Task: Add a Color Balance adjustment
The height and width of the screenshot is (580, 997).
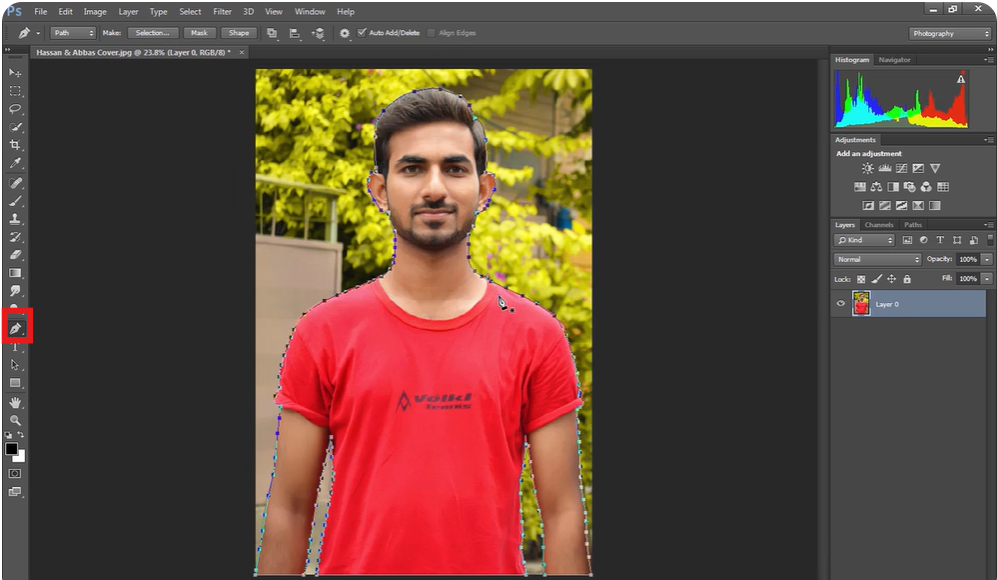Action: [x=876, y=187]
